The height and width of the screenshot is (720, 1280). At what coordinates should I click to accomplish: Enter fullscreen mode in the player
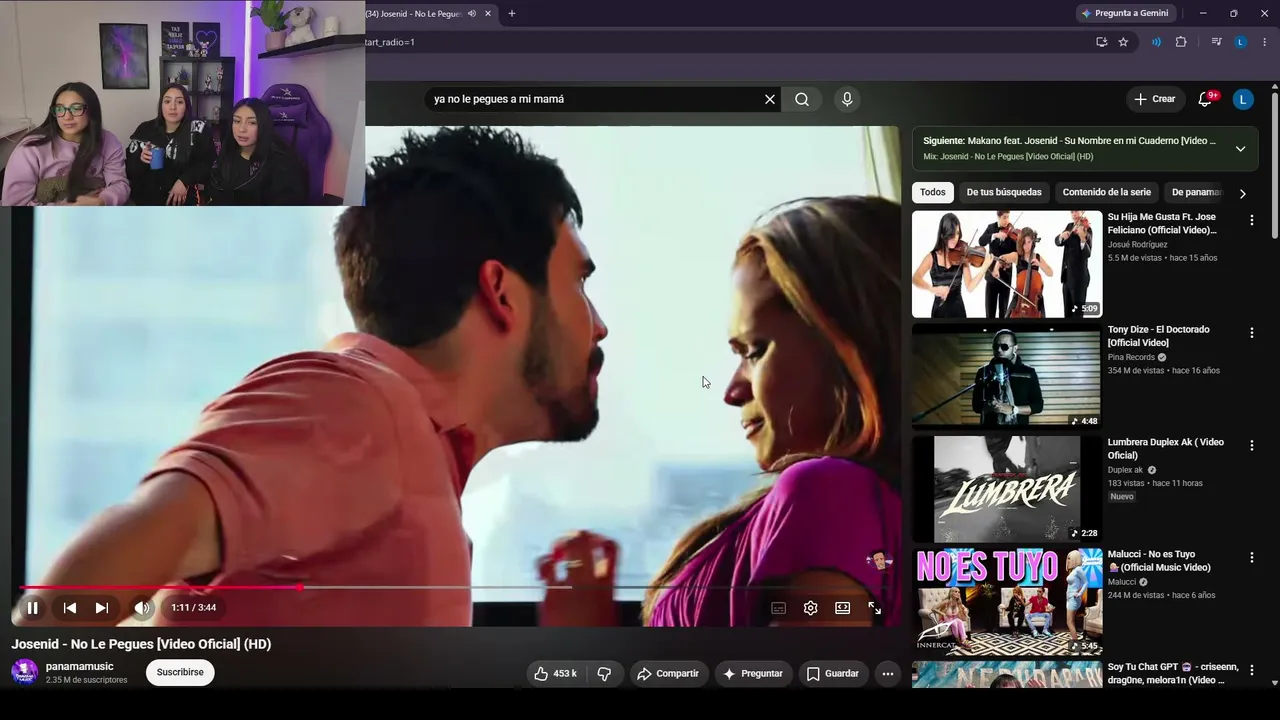pyautogui.click(x=875, y=608)
